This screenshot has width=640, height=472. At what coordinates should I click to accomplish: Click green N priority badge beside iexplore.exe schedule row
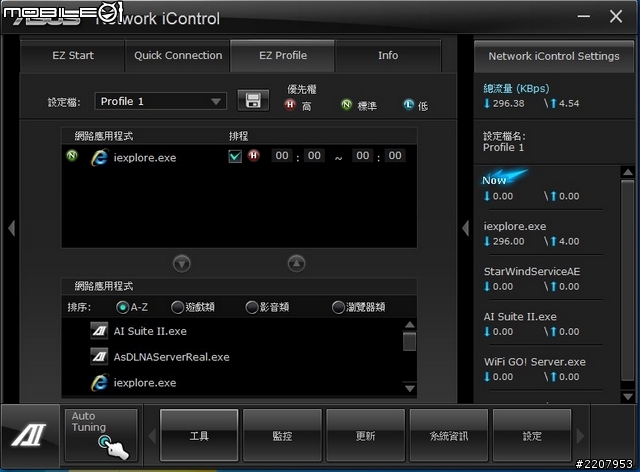72,156
